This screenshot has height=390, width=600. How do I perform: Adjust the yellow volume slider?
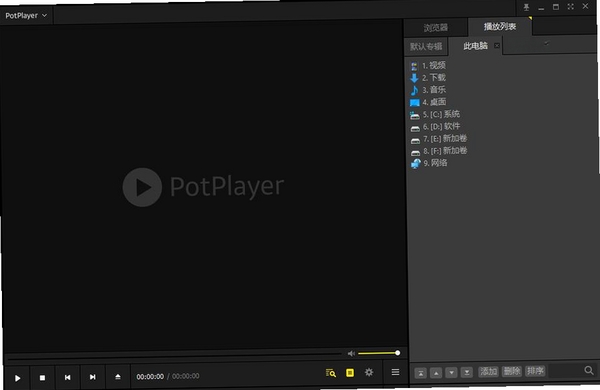379,353
